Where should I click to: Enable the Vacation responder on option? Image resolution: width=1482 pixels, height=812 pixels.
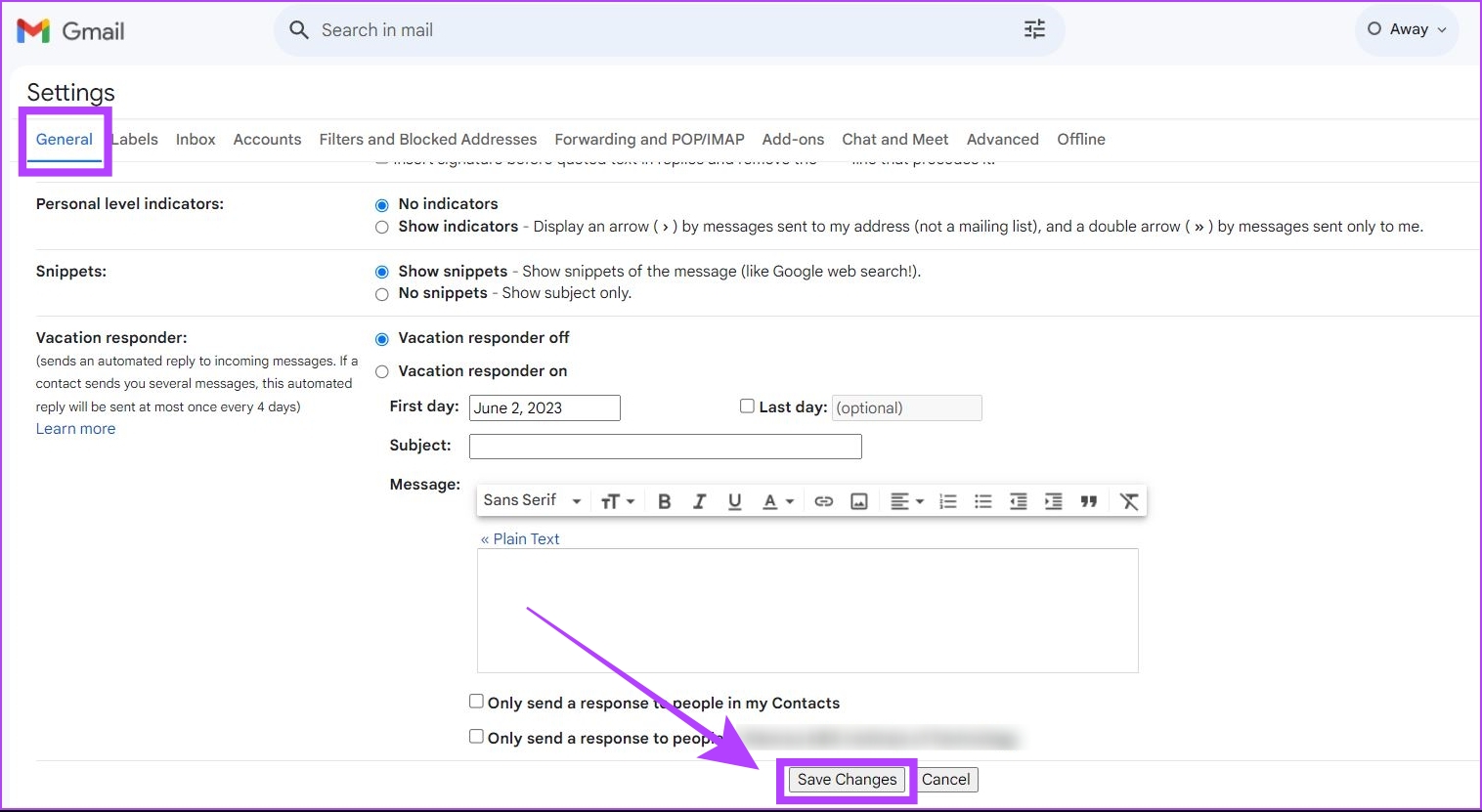pos(382,371)
